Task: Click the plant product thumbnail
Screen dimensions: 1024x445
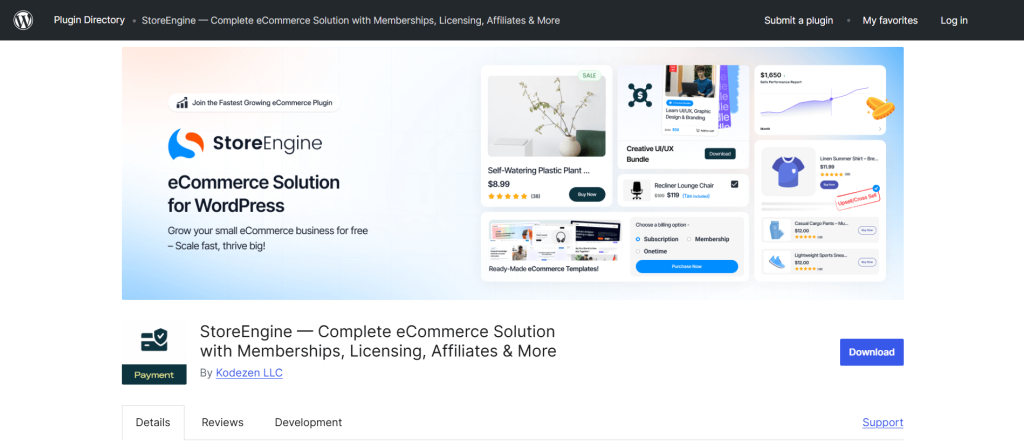Action: [x=547, y=116]
